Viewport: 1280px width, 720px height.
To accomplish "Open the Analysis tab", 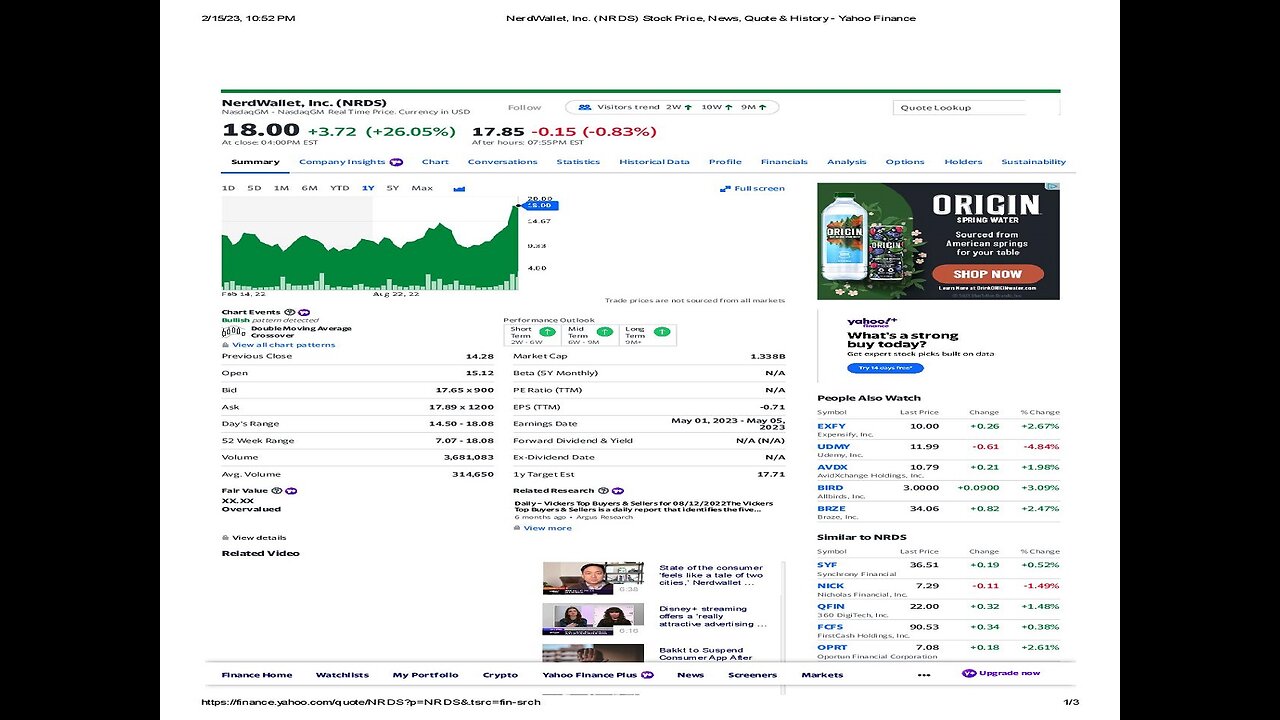I will point(846,162).
